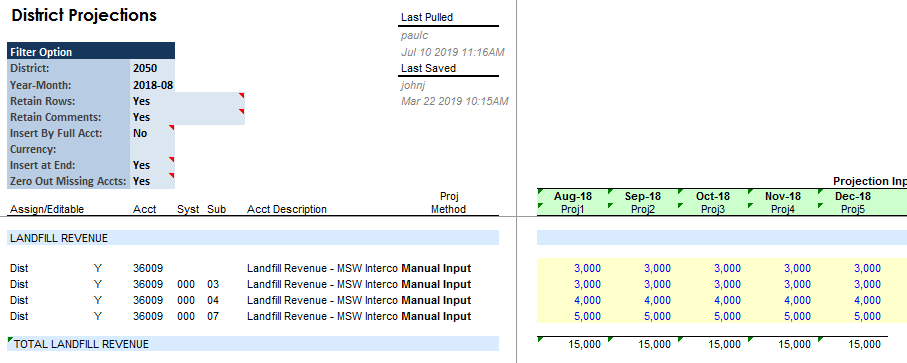Select Manual Input method for sub 03 row
The width and height of the screenshot is (907, 363).
coord(436,284)
